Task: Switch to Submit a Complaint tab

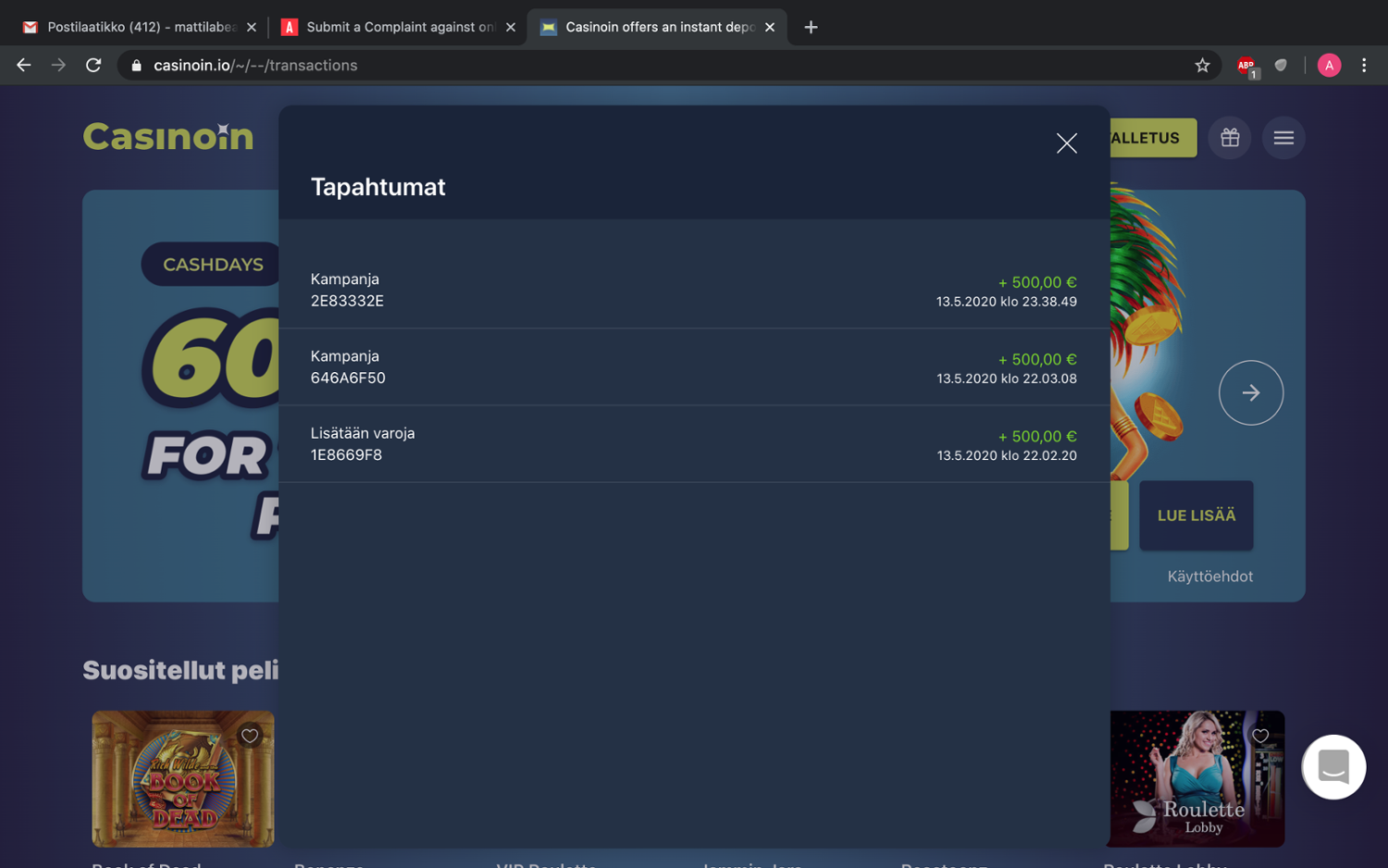Action: (x=398, y=27)
